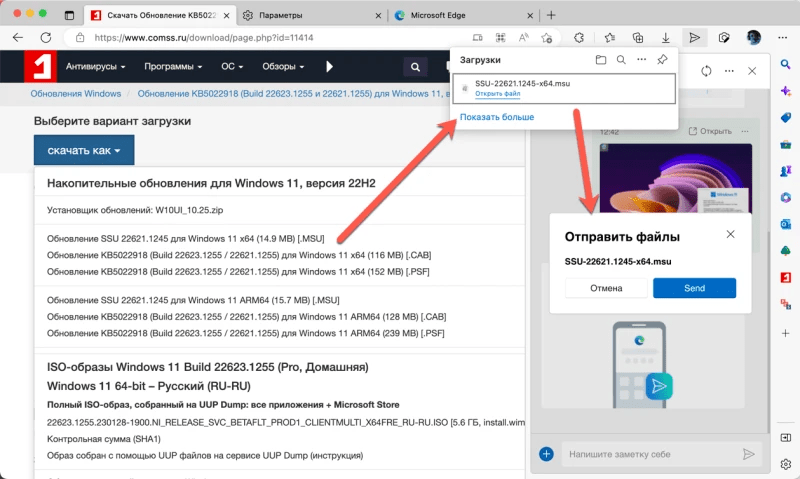Viewport: 800px width, 479px height.
Task: Open Контрольная сумма (SHA1) link
Action: [x=104, y=439]
